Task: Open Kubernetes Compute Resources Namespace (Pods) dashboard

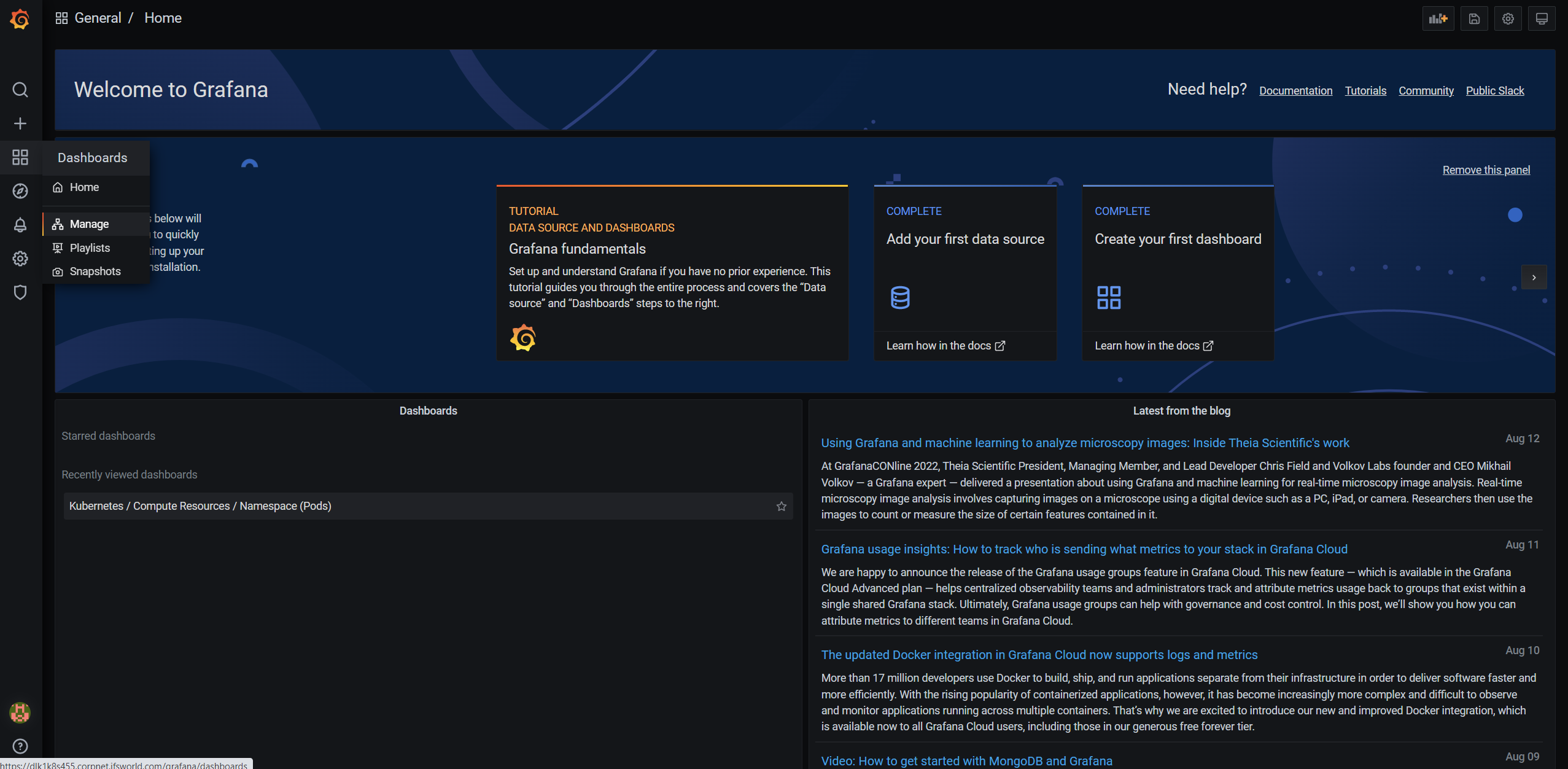Action: point(200,506)
